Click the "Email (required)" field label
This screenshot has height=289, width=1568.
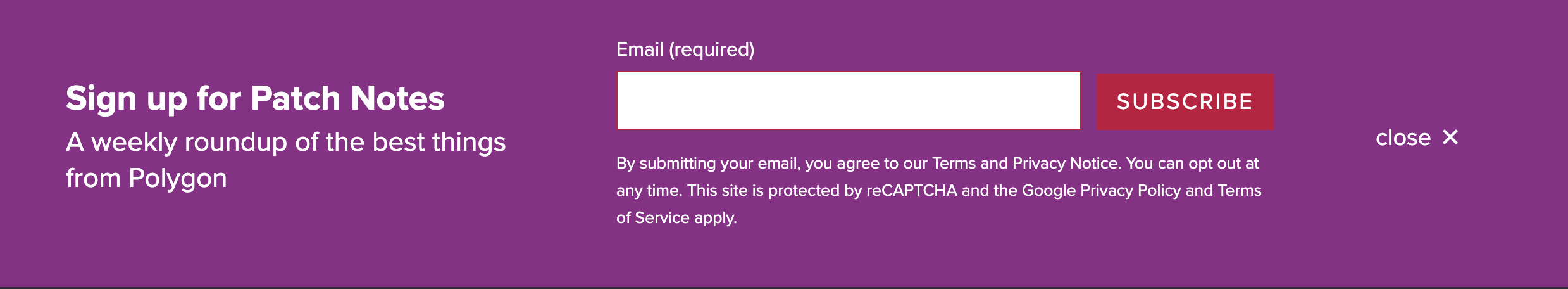685,49
